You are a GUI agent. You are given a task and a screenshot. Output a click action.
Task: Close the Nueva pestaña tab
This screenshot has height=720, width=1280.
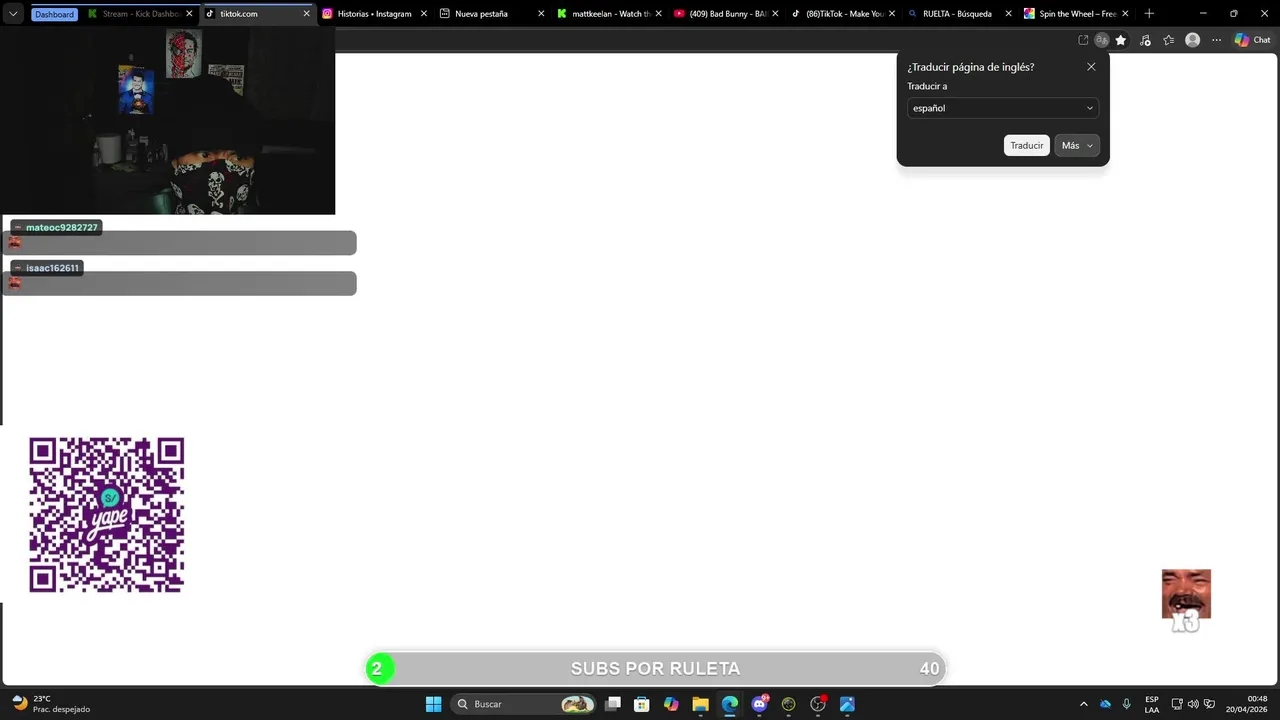[541, 14]
